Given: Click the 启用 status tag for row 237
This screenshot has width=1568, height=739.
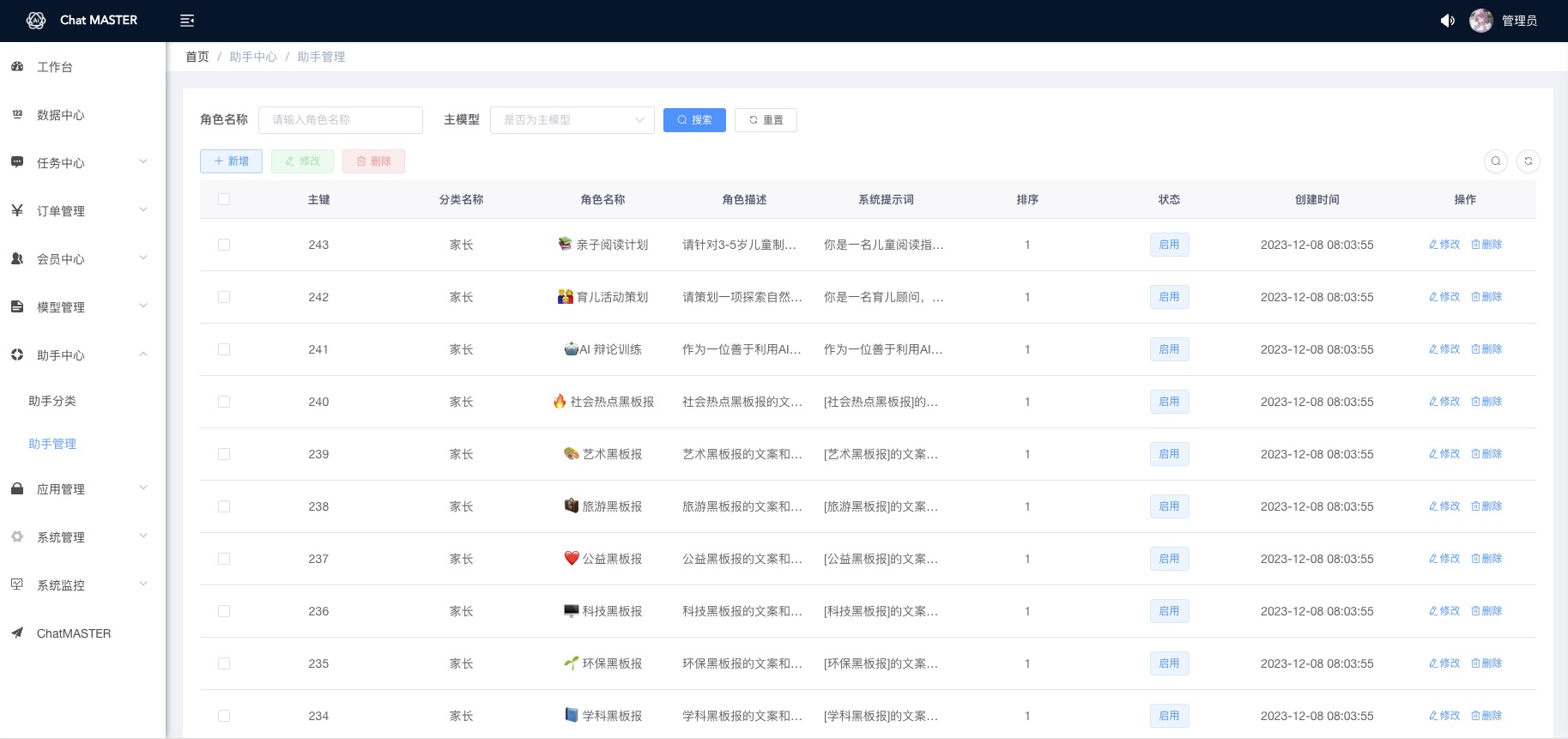Looking at the screenshot, I should pos(1169,559).
